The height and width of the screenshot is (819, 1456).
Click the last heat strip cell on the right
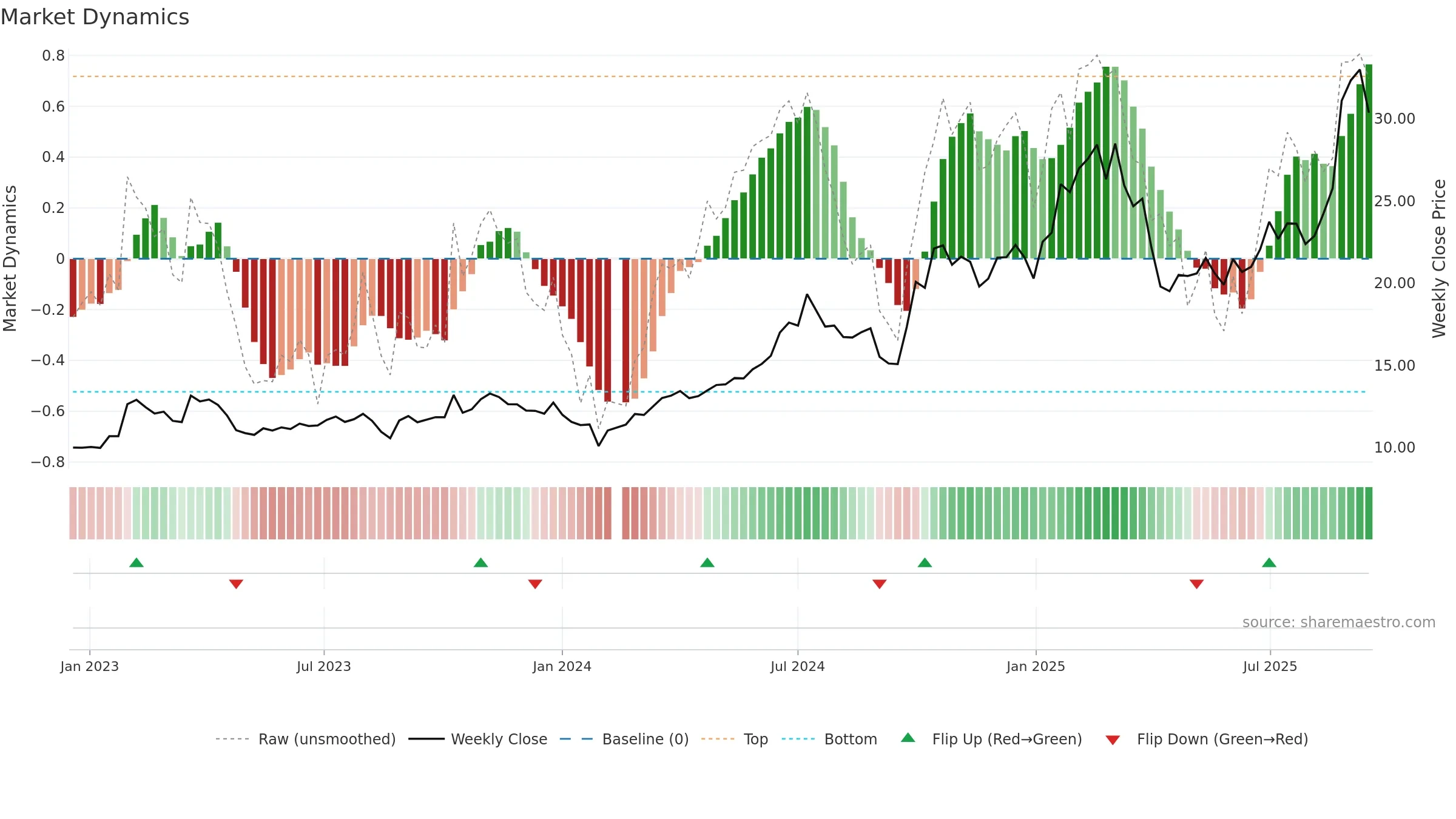tap(1369, 513)
